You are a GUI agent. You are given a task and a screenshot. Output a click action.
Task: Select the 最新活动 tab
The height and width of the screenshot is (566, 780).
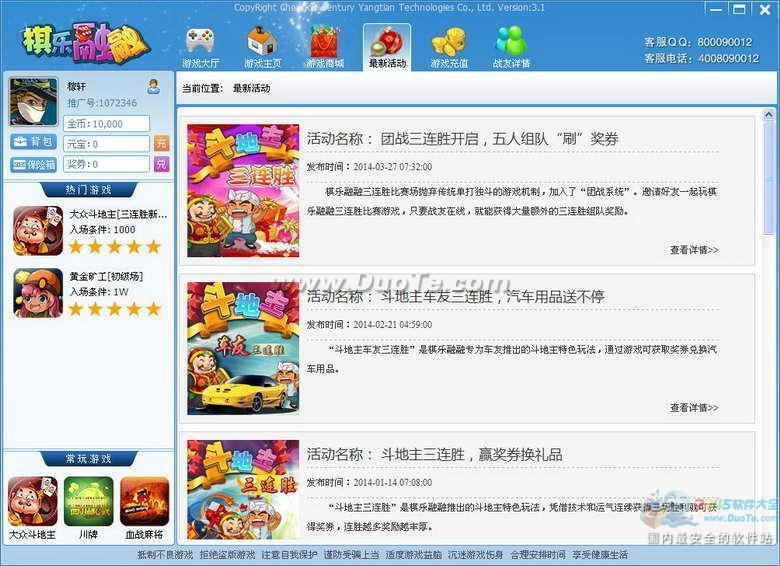(387, 47)
